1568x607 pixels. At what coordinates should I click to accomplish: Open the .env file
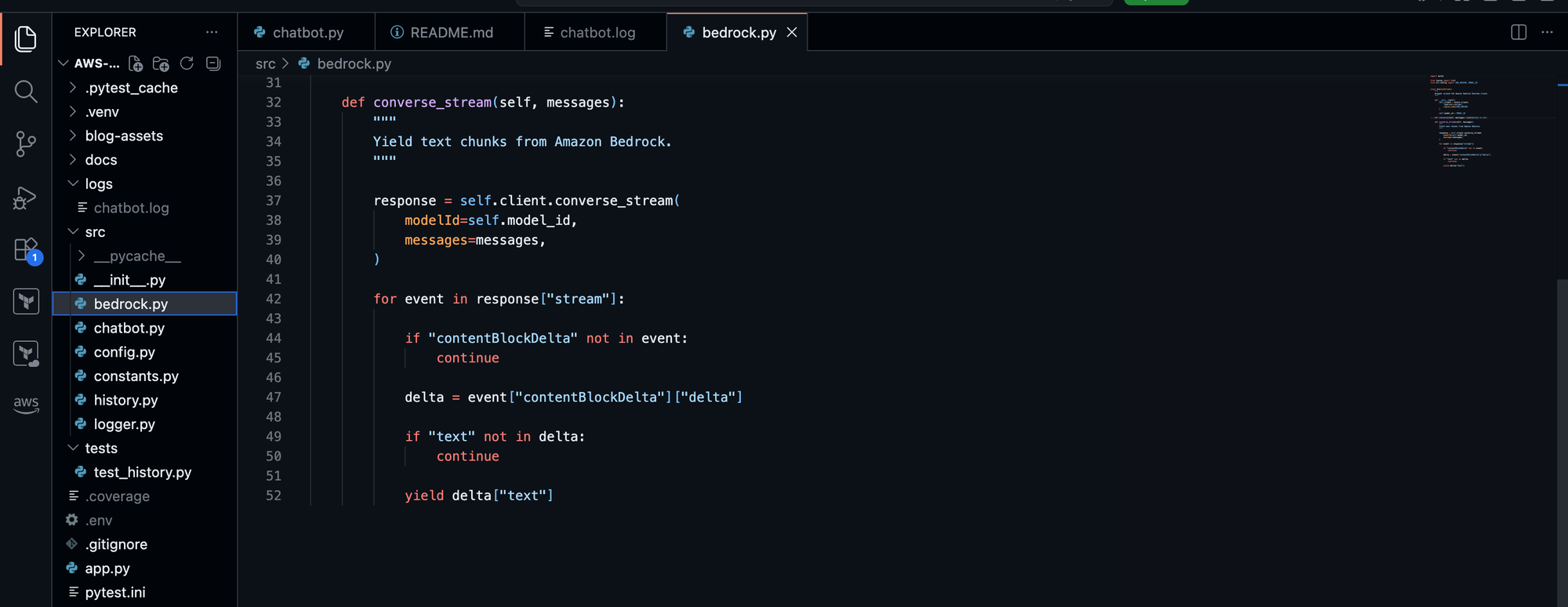pyautogui.click(x=145, y=520)
